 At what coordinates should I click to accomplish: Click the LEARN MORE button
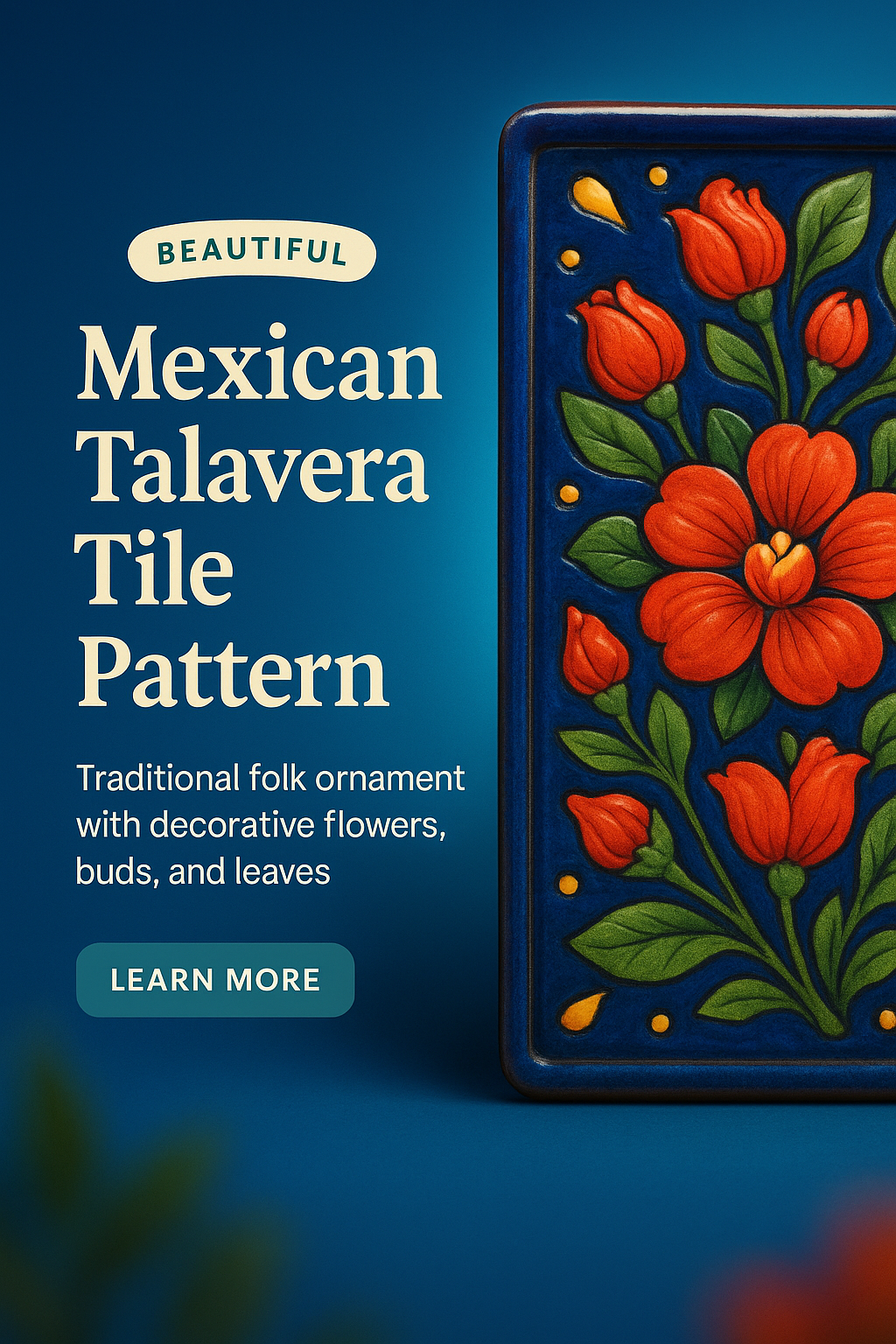point(215,979)
